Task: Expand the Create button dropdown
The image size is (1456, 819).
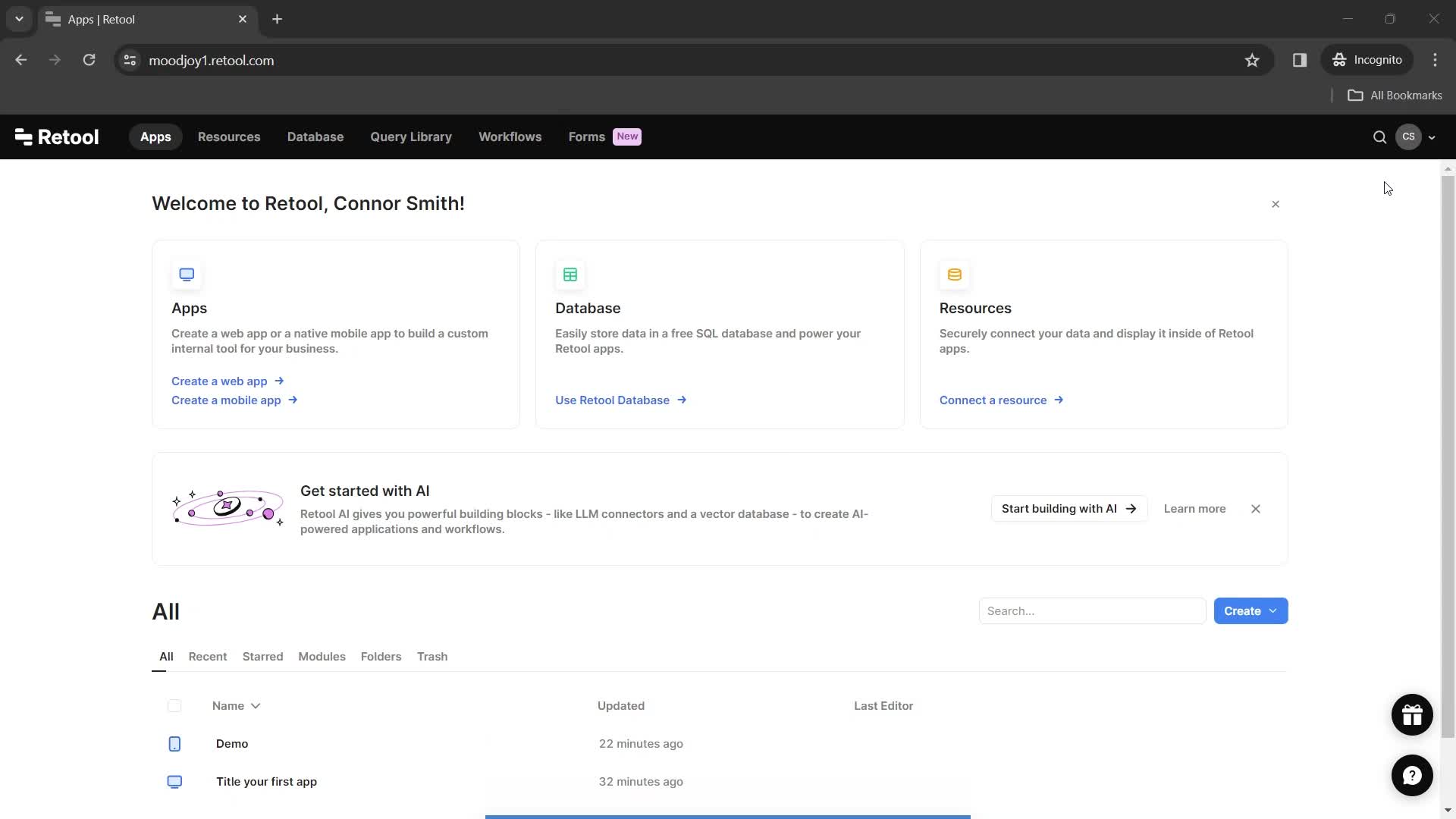Action: pos(1273,611)
